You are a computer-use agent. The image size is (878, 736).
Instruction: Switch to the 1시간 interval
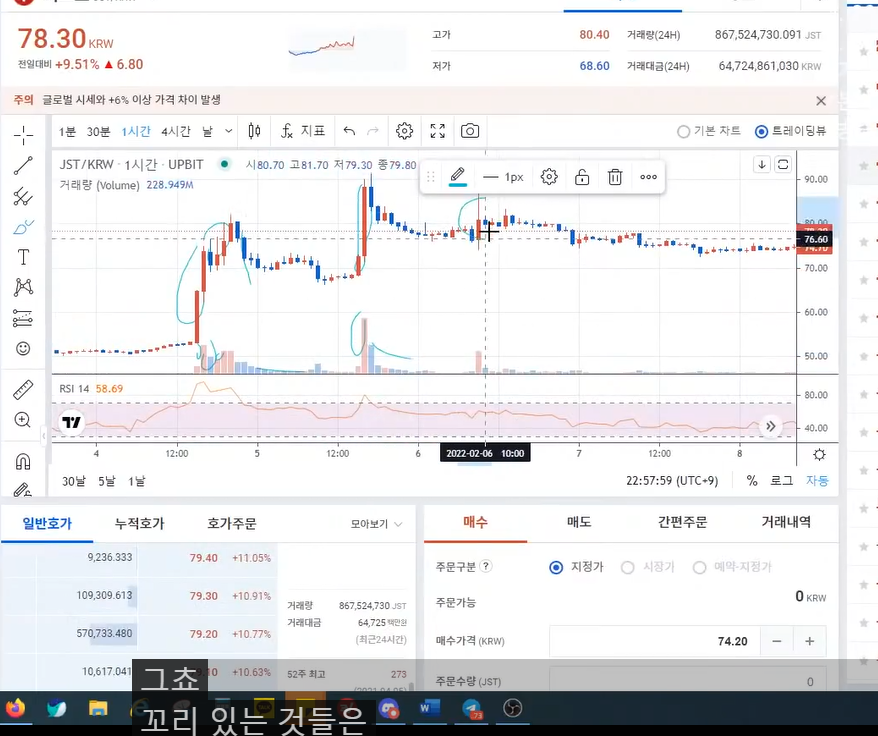coord(136,132)
